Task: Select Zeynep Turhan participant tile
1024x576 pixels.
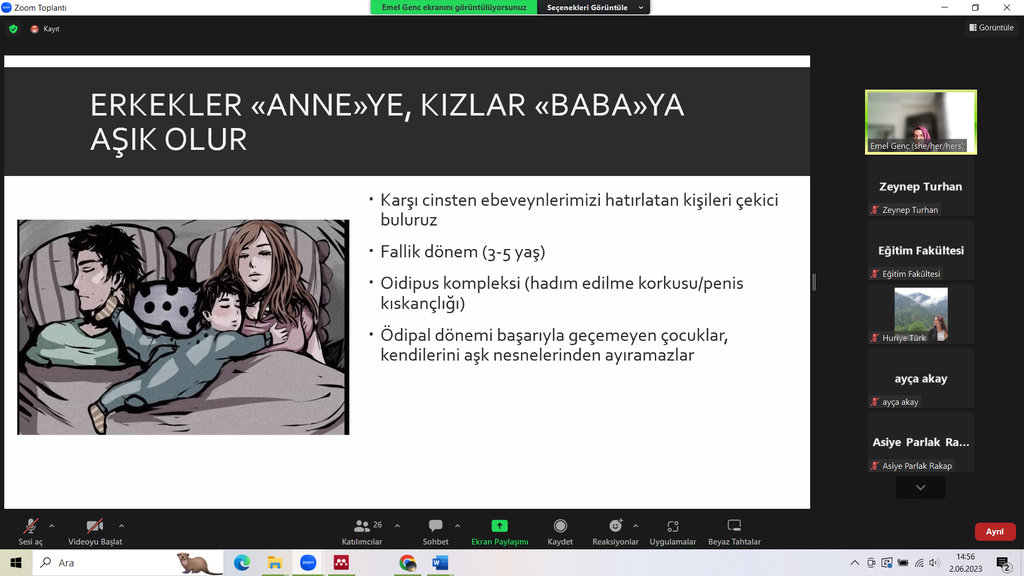Action: 921,187
